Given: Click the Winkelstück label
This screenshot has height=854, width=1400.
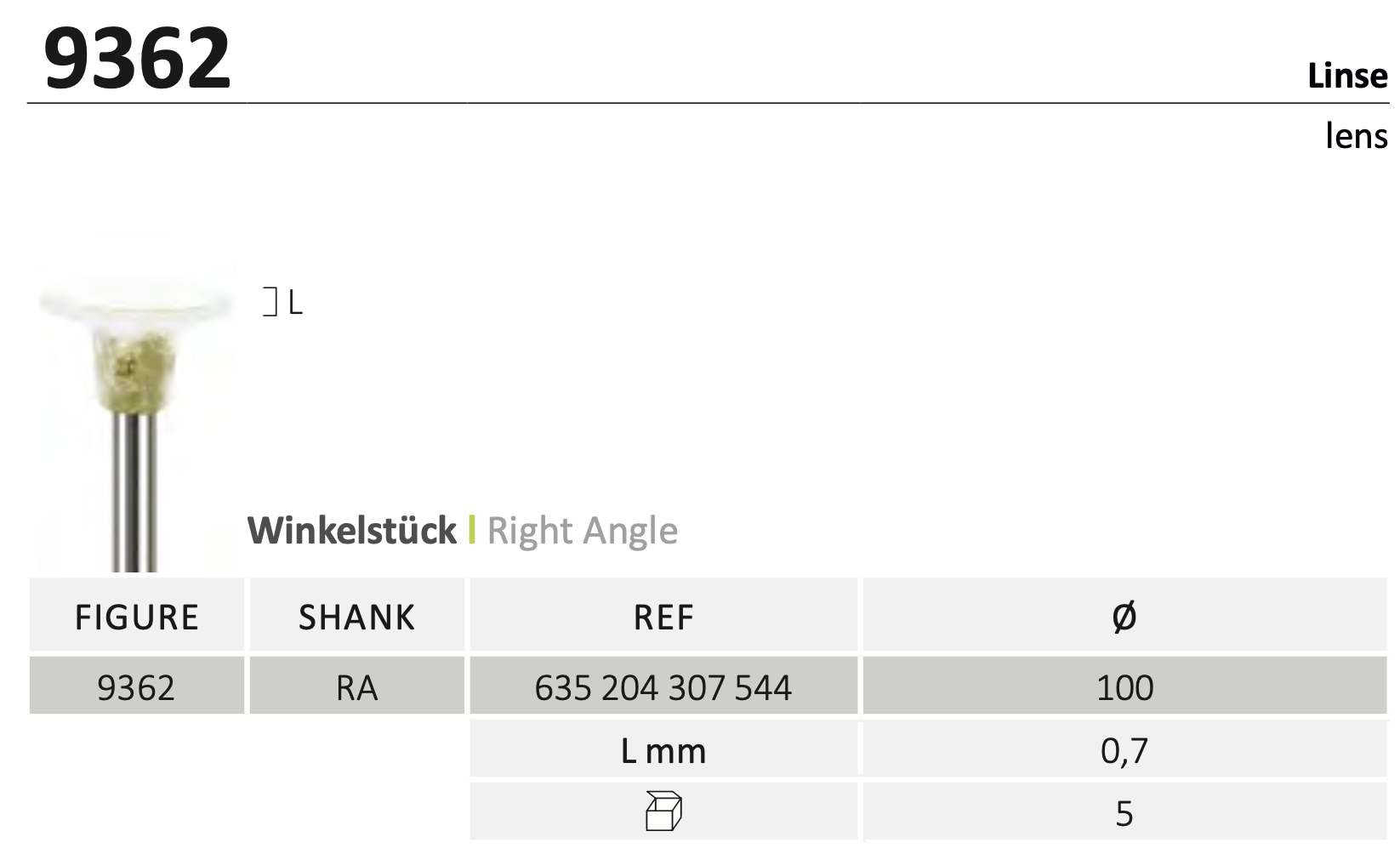Looking at the screenshot, I should 352,531.
